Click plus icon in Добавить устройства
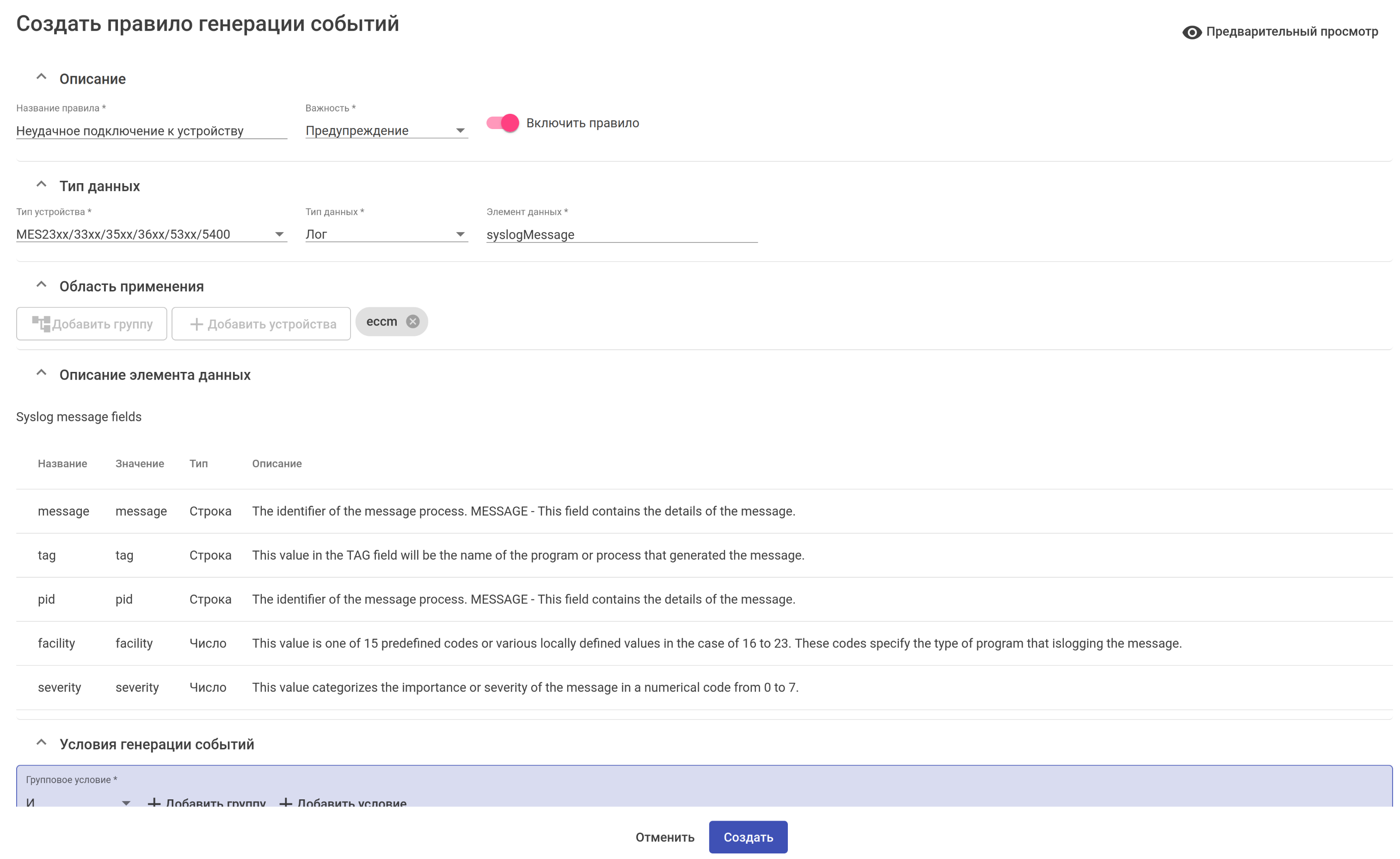This screenshot has height=859, width=1400. pos(196,324)
